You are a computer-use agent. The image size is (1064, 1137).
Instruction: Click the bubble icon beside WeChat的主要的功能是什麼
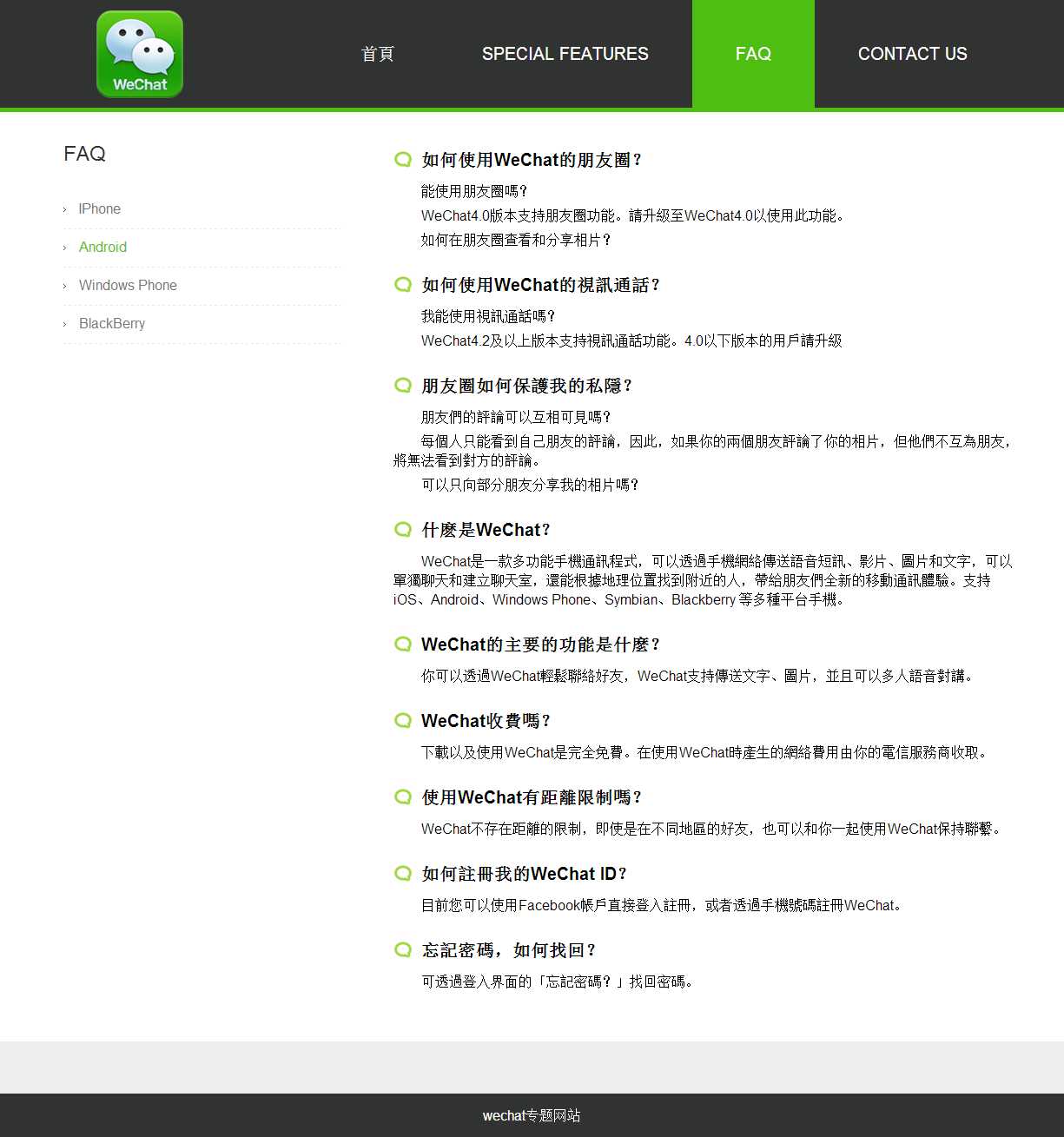click(x=403, y=644)
